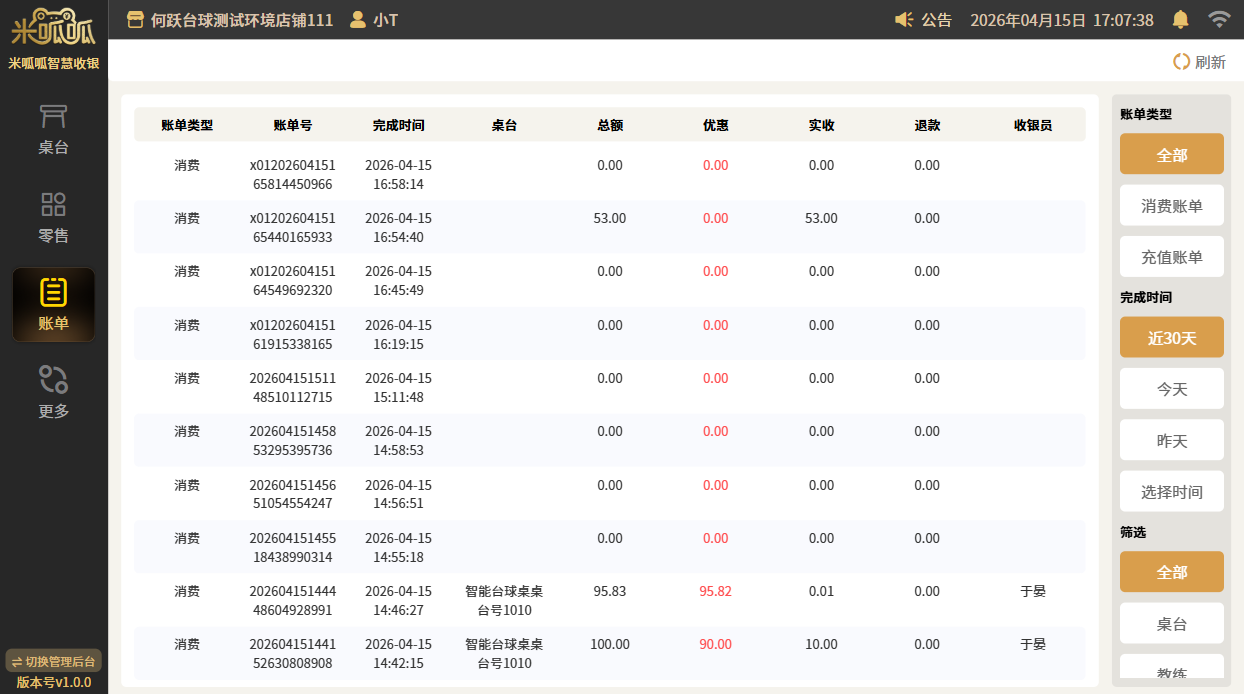Click the notification bell icon
Viewport: 1244px width, 694px height.
[1181, 20]
